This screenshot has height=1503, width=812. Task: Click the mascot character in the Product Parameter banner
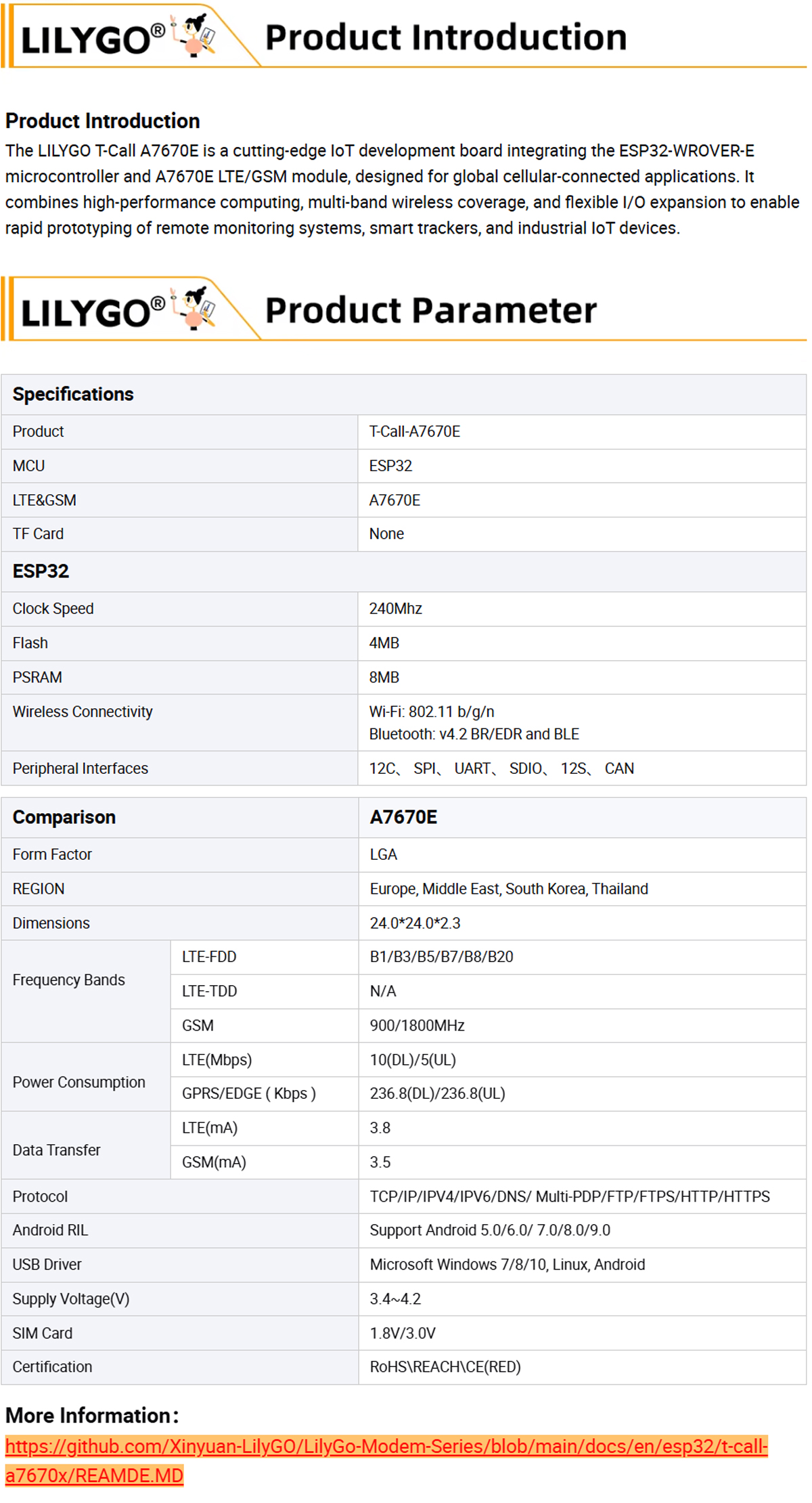point(195,308)
